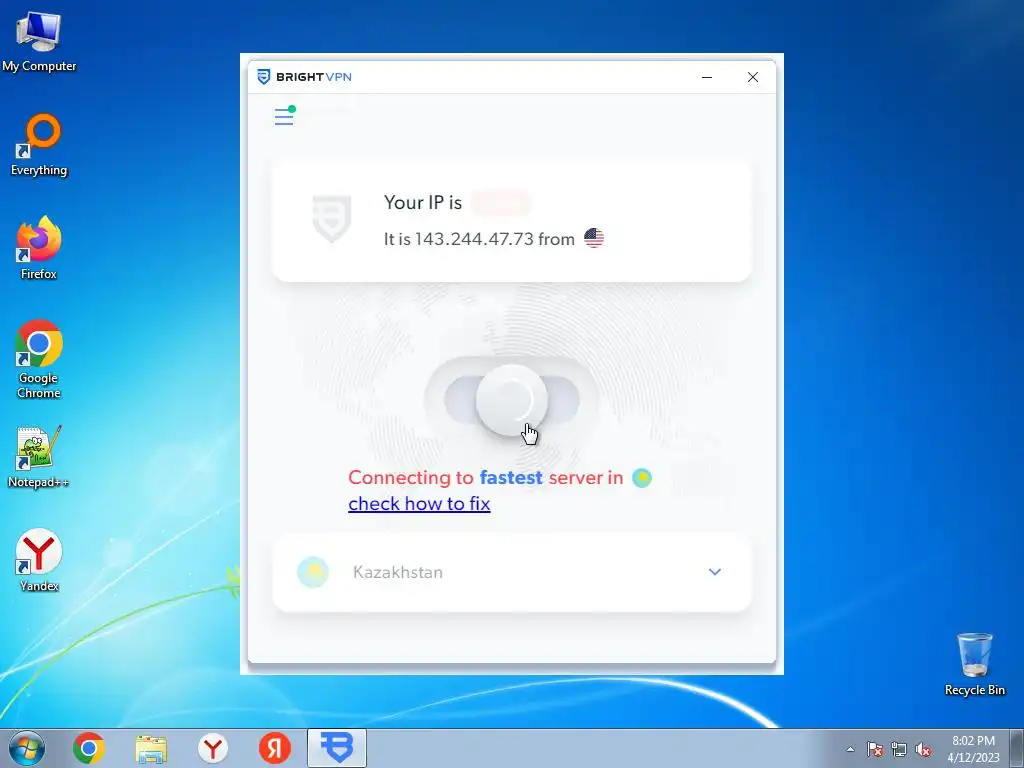1024x768 pixels.
Task: Select the Google Chrome desktop shortcut
Action: coord(39,359)
